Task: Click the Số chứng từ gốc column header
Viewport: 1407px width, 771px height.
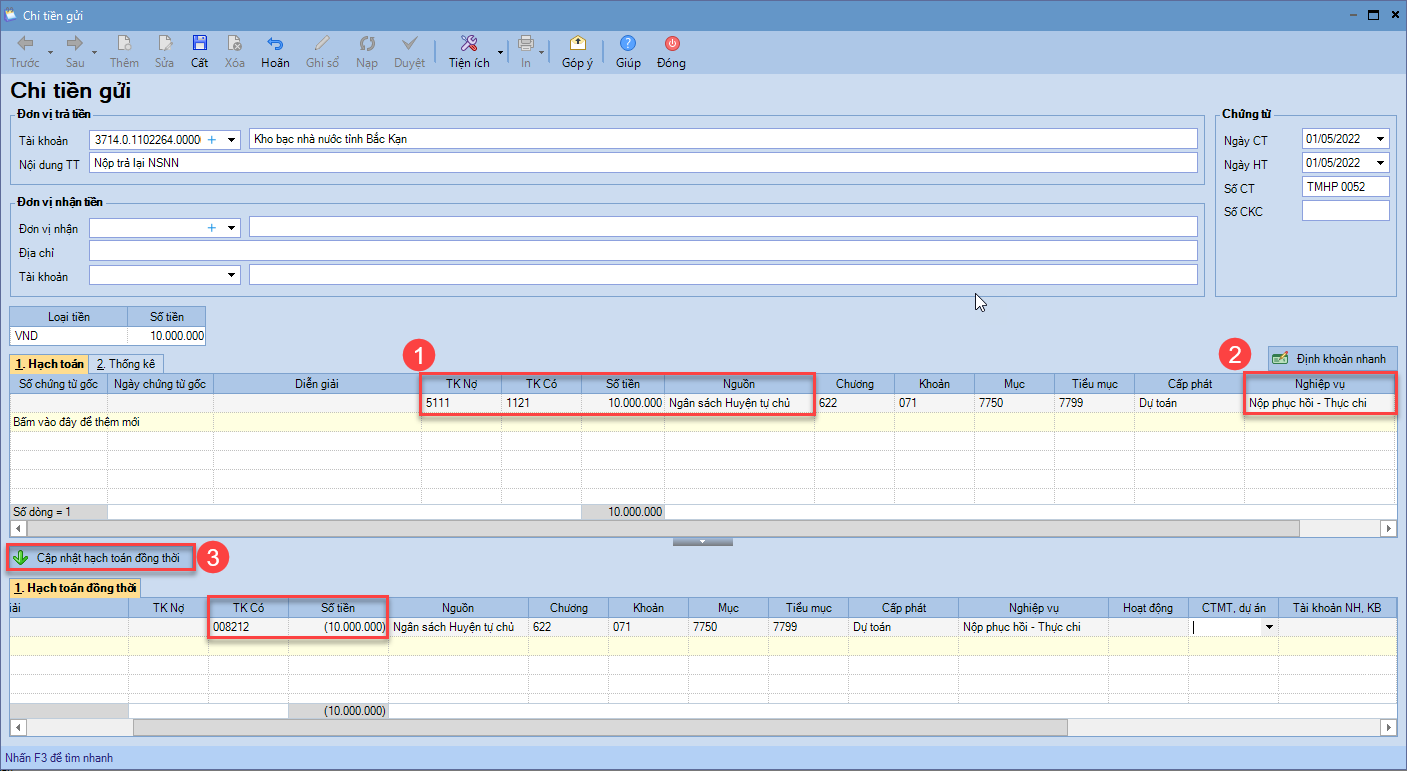Action: [58, 384]
